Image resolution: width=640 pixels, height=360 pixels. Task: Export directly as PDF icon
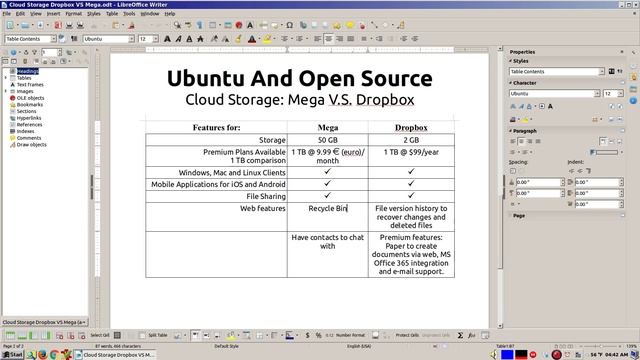[58, 25]
